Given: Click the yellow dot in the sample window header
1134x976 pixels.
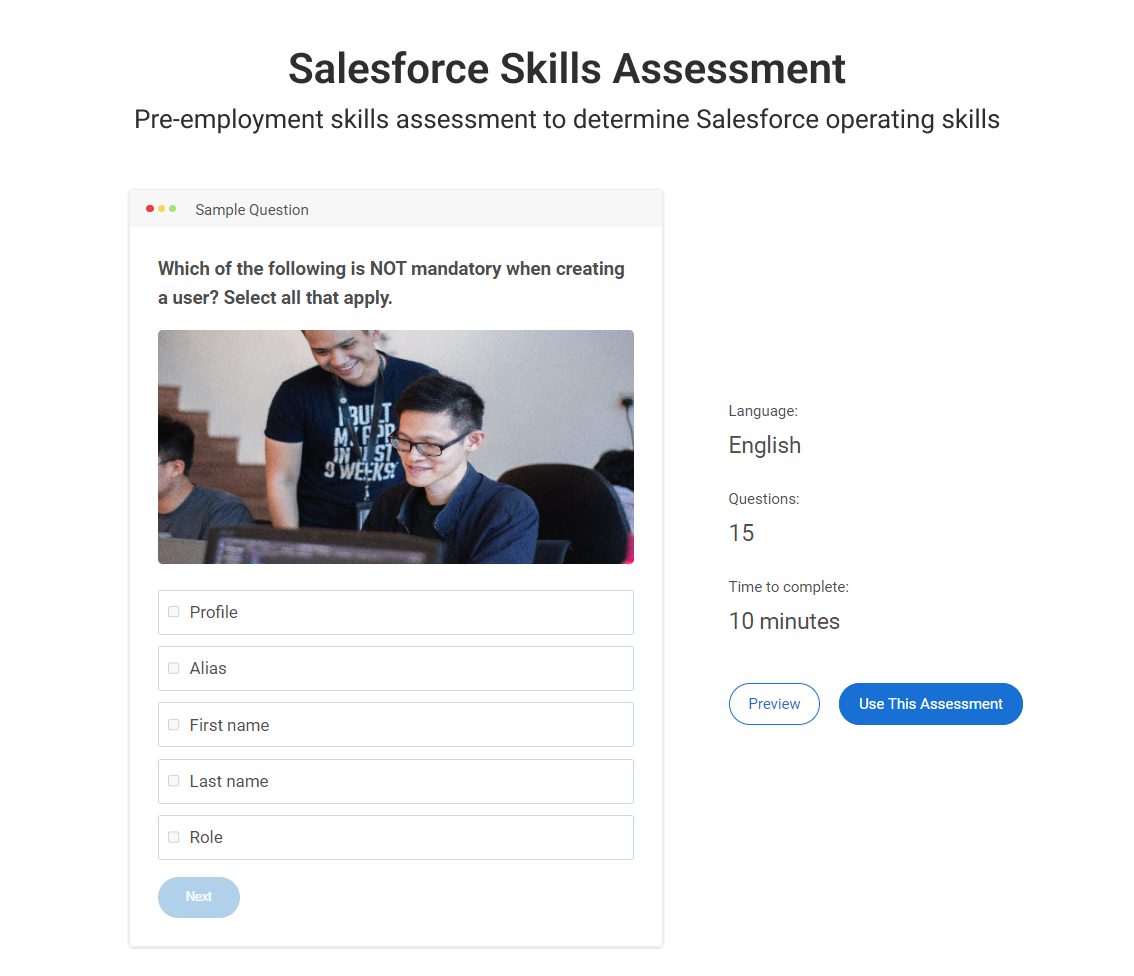Looking at the screenshot, I should [161, 209].
